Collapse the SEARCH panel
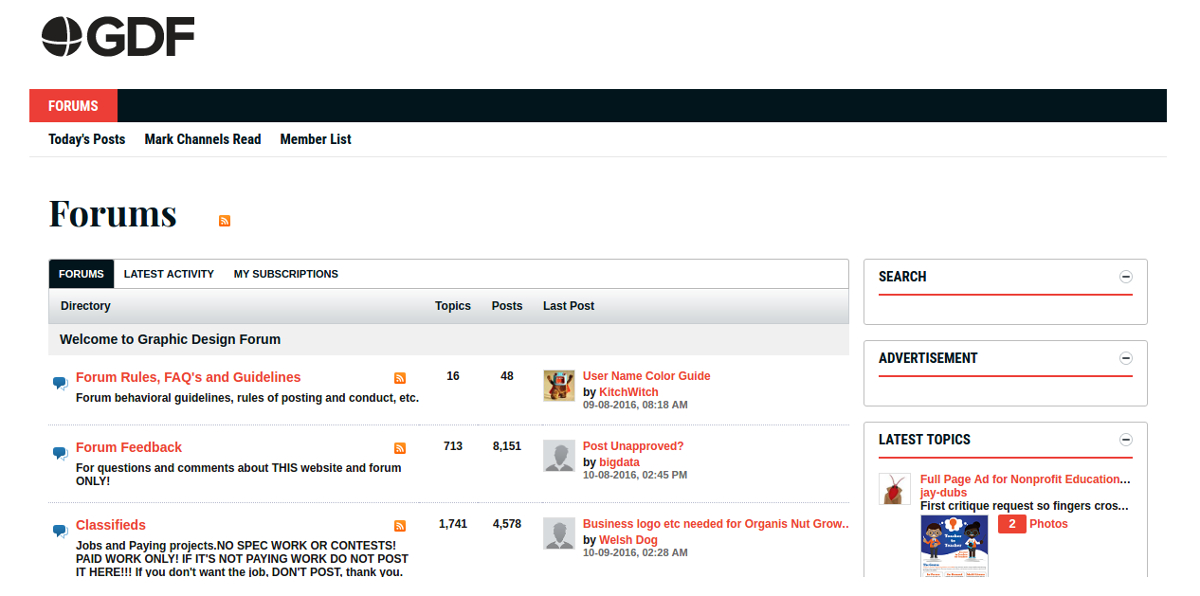Image resolution: width=1200 pixels, height=596 pixels. point(1126,276)
